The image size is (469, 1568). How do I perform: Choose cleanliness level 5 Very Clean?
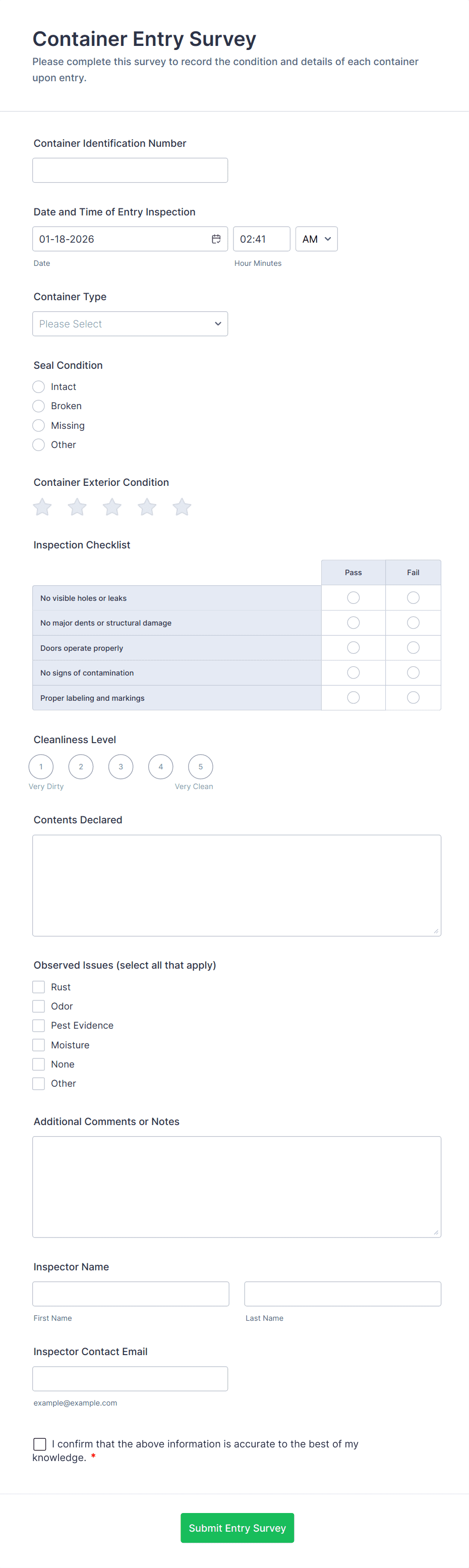[200, 766]
